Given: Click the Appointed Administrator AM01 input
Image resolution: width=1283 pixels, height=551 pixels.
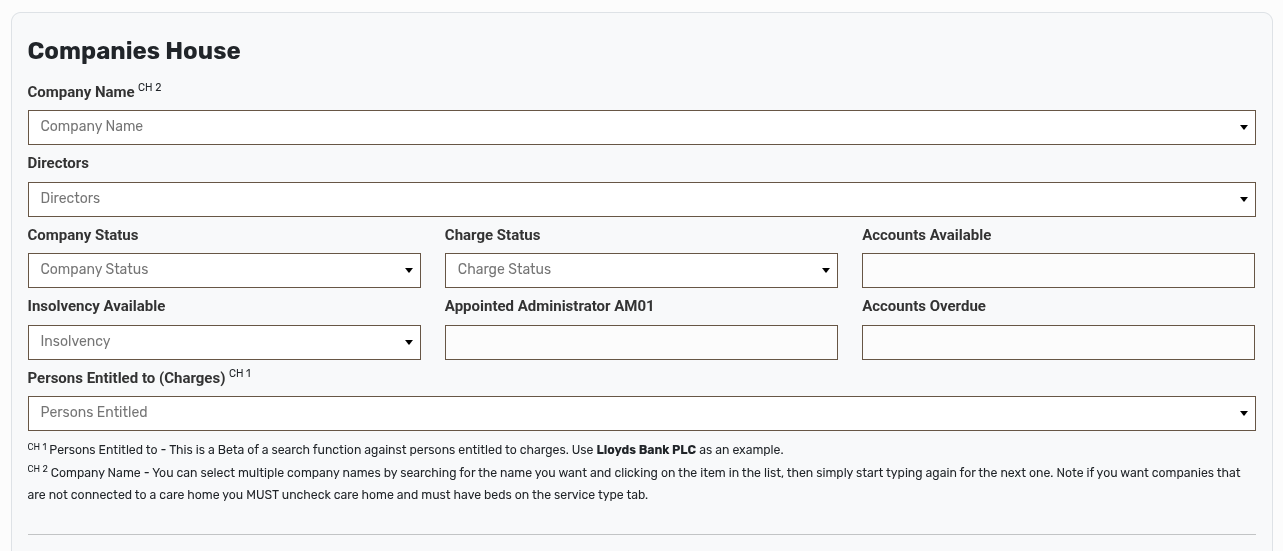Looking at the screenshot, I should [x=641, y=342].
